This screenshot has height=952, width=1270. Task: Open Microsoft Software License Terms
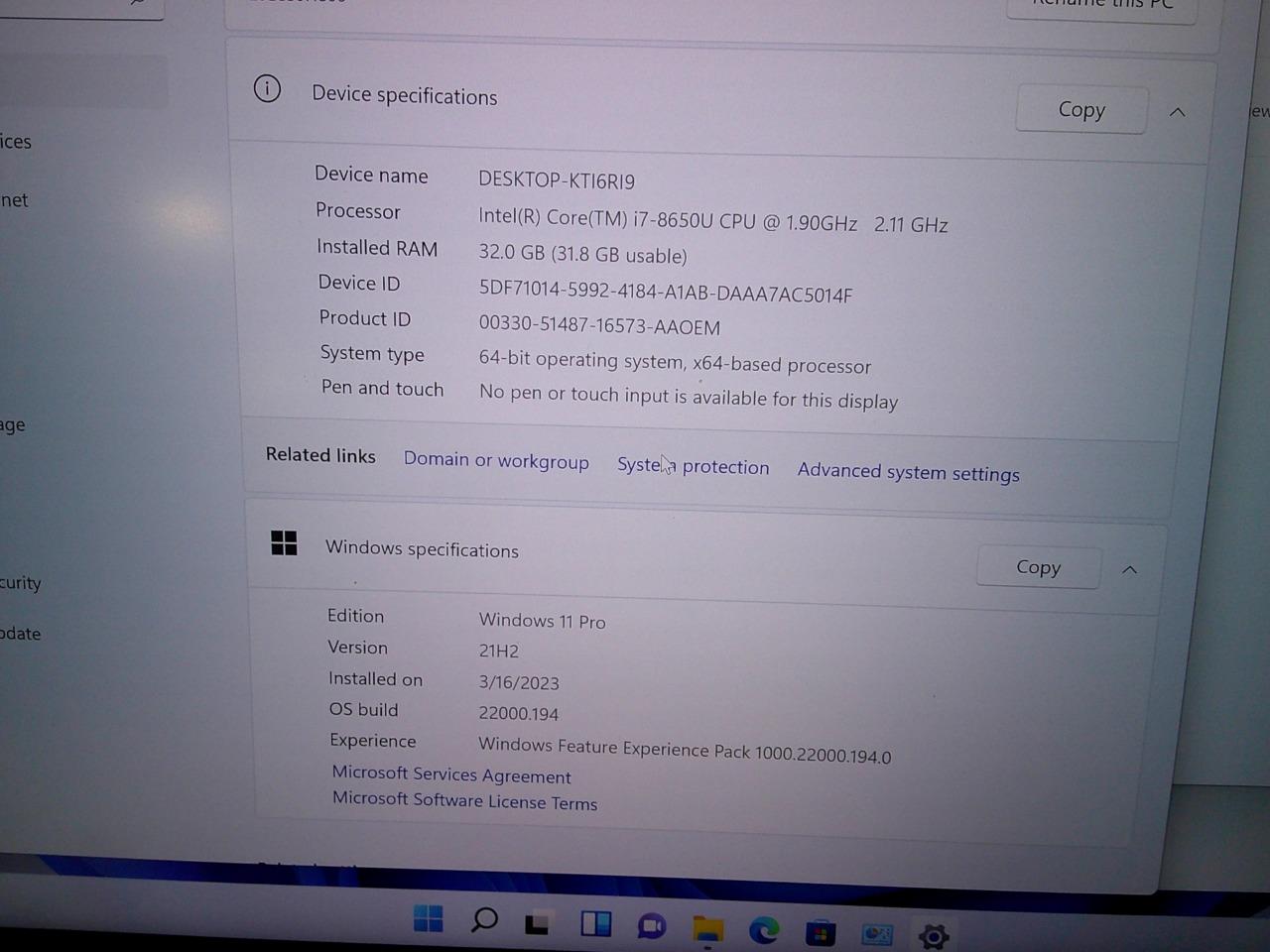tap(464, 800)
